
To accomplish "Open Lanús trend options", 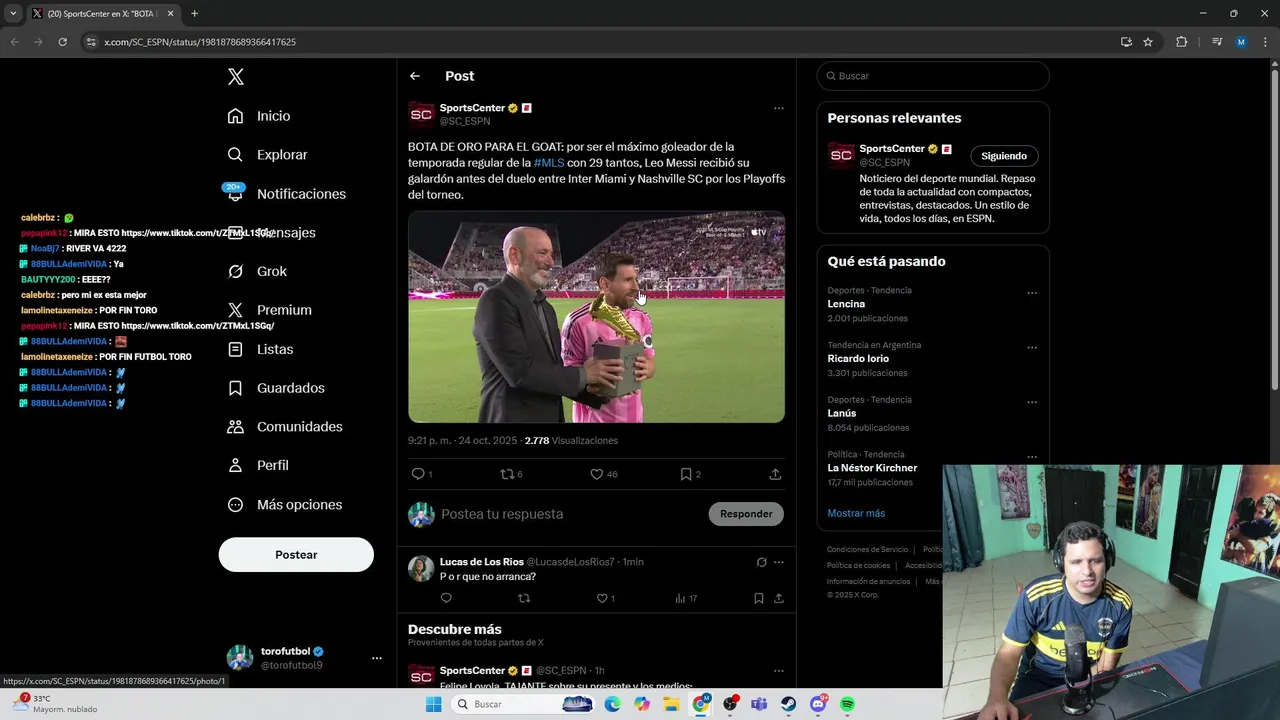I will [x=1032, y=402].
